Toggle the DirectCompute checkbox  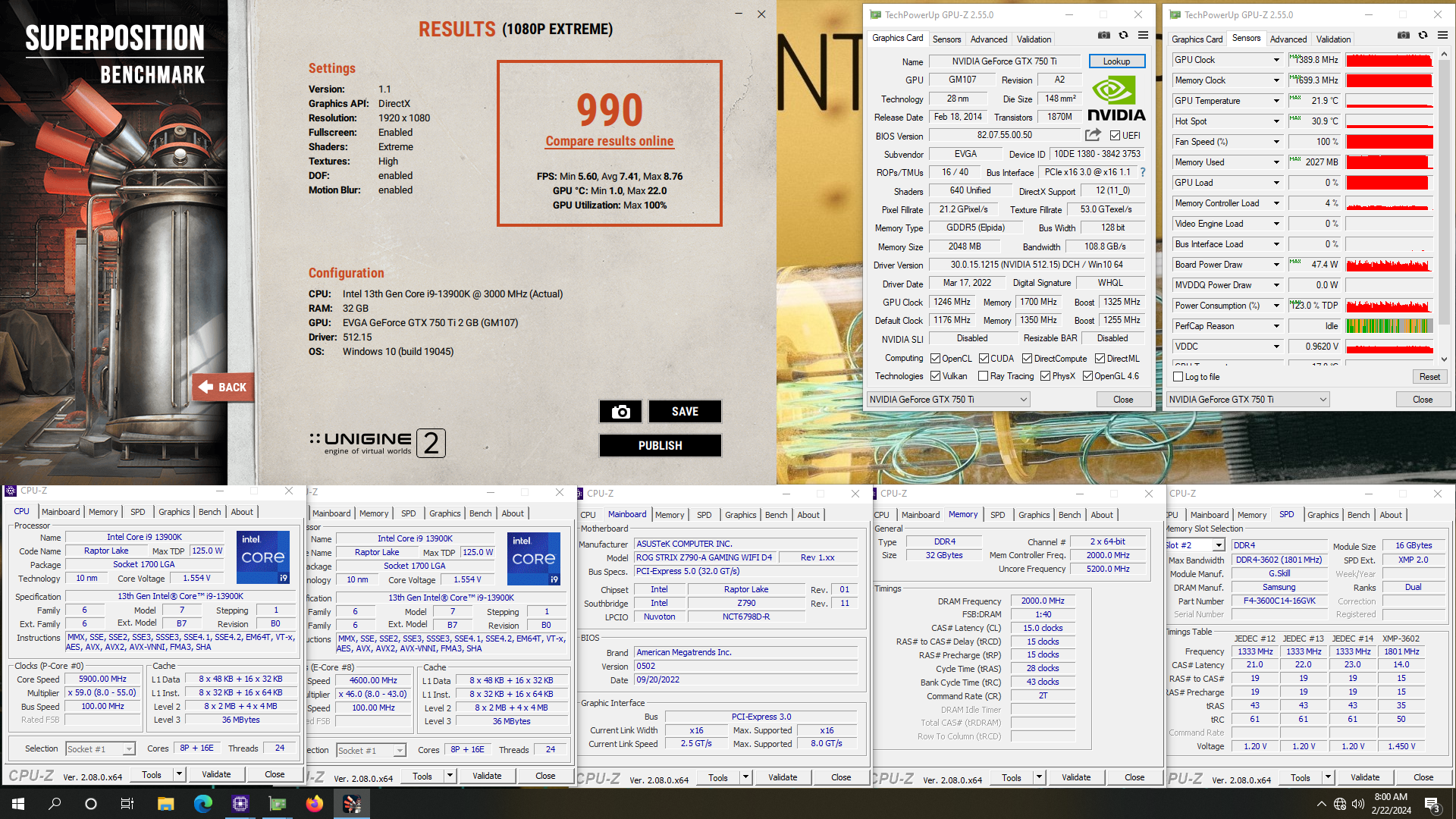tap(1027, 359)
